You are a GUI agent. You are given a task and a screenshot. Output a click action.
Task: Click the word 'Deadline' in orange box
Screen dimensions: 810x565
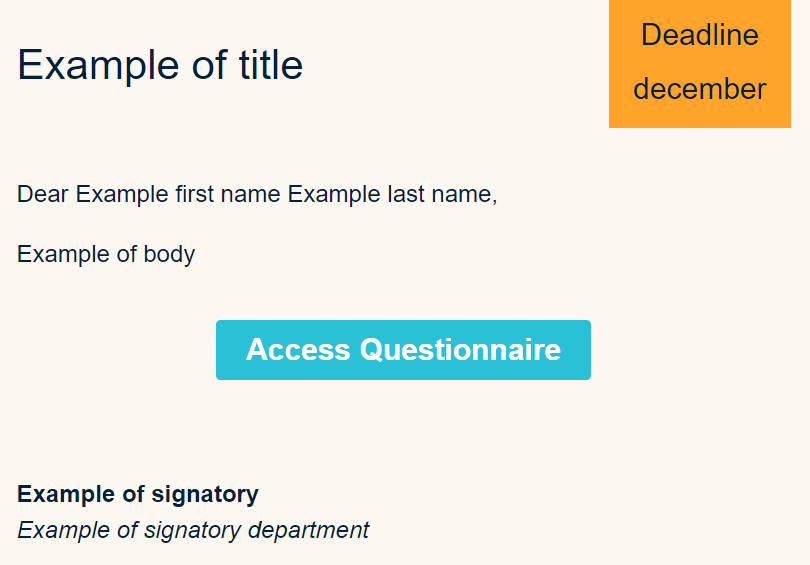[699, 35]
